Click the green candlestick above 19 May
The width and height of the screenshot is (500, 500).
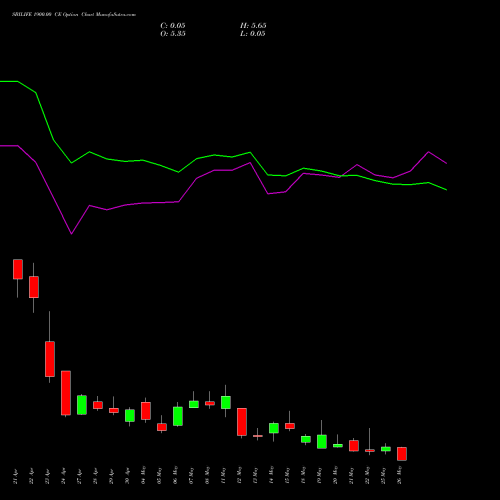[x=322, y=442]
